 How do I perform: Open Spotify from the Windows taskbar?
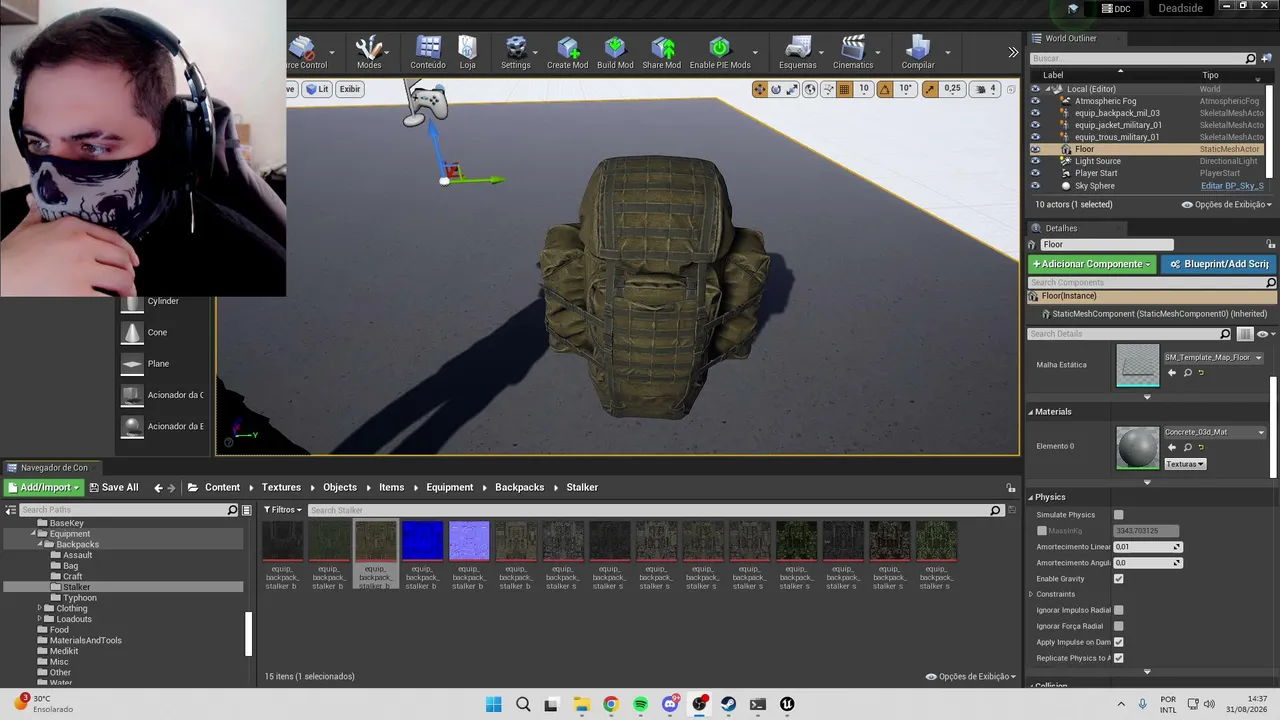640,704
